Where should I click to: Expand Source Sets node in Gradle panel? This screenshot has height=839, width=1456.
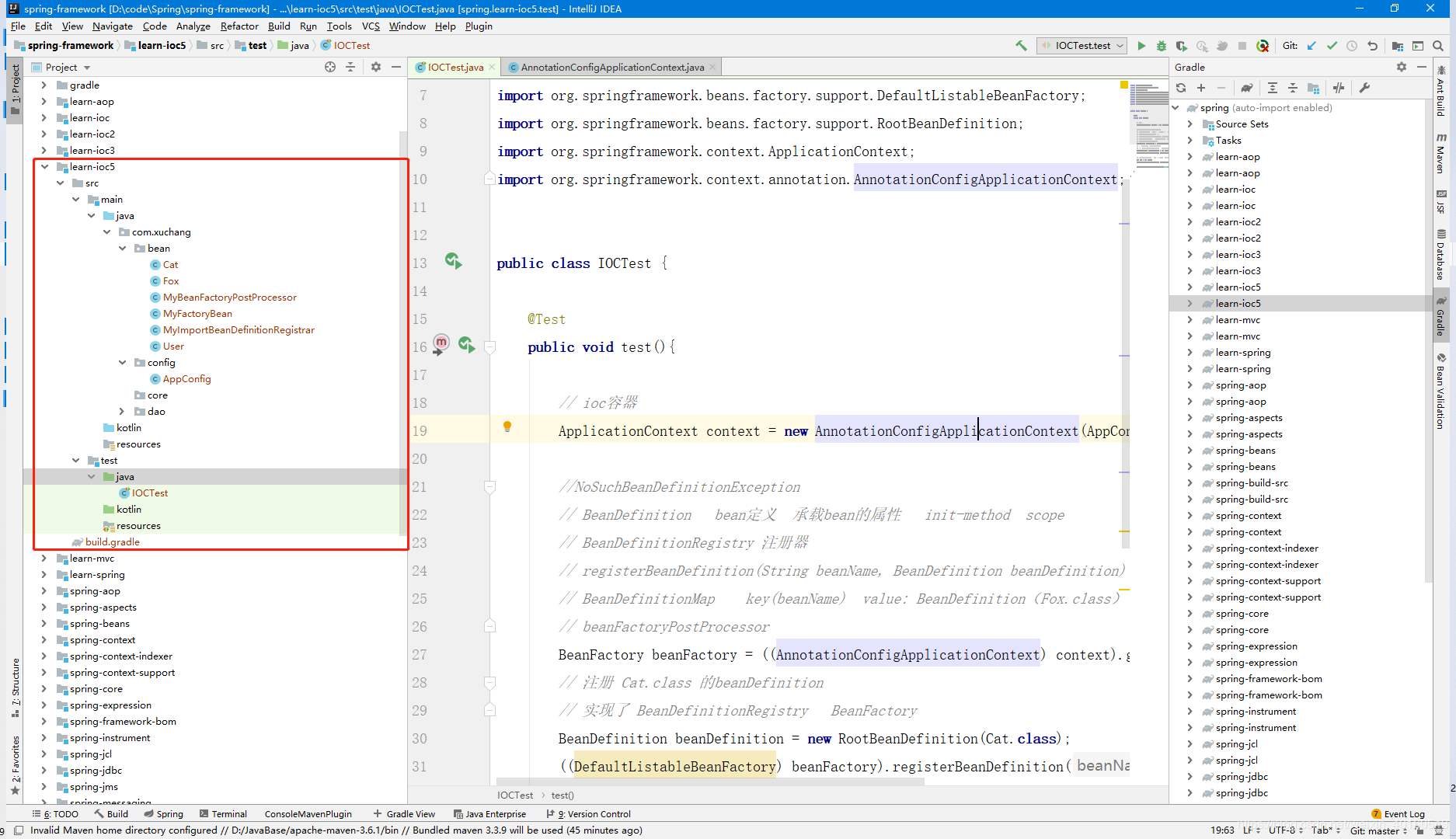1190,124
